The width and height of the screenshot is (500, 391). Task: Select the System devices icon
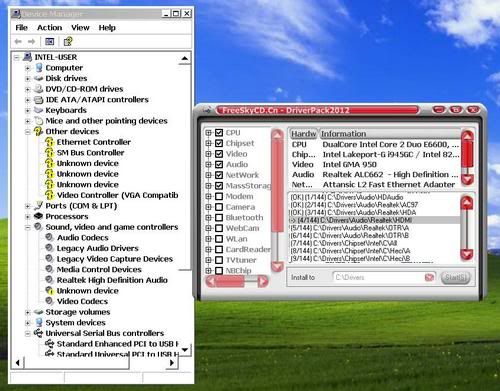click(x=39, y=323)
